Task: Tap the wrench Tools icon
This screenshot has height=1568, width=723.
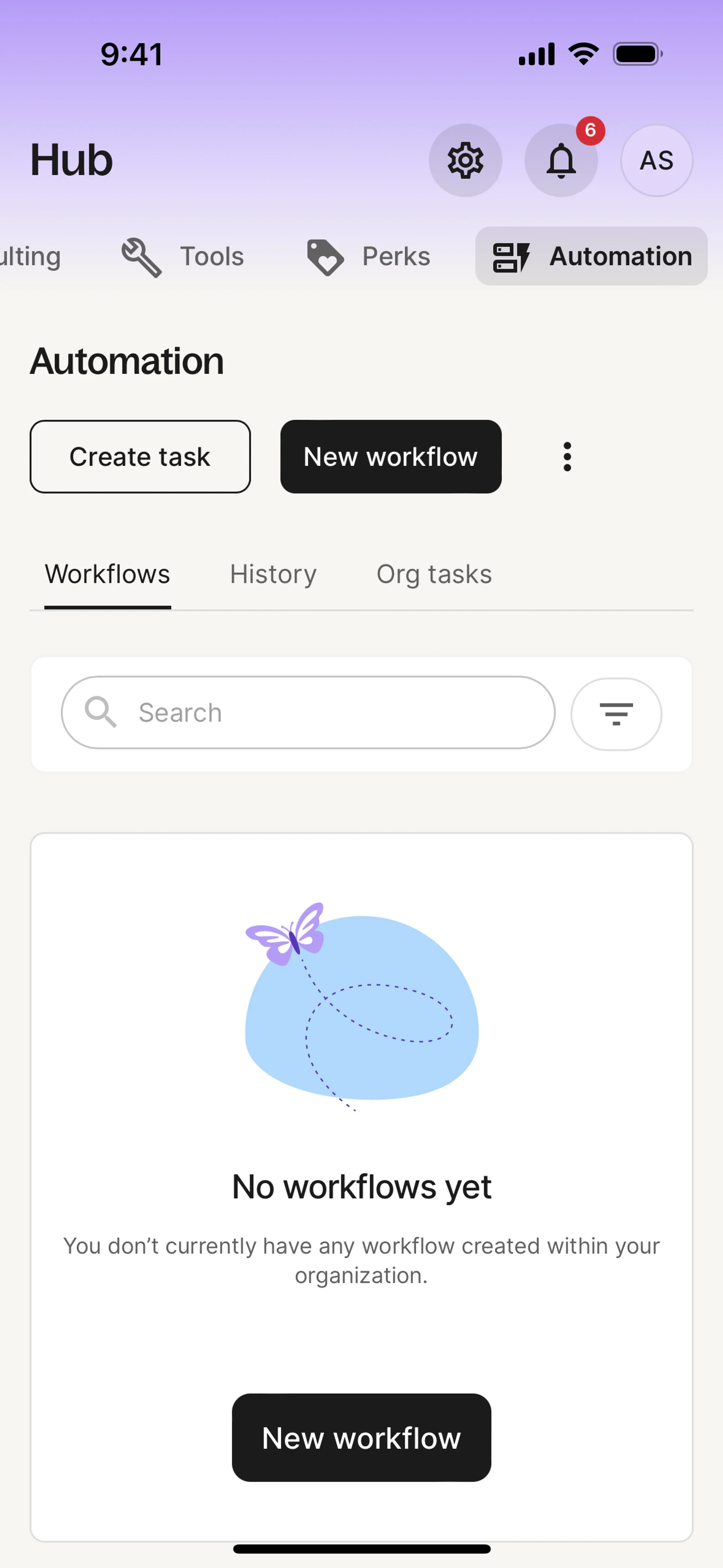Action: pos(141,257)
